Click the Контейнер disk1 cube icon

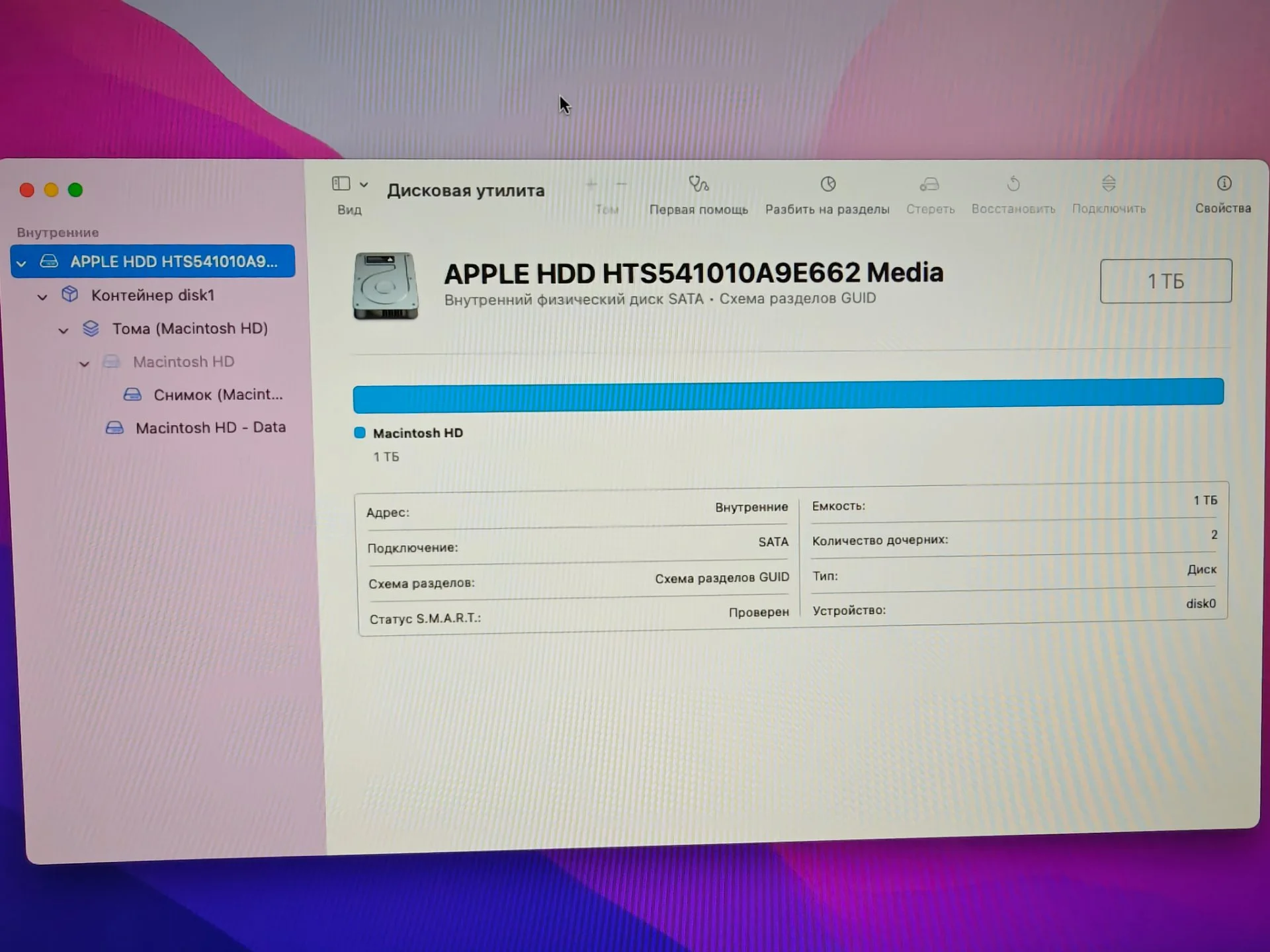69,294
